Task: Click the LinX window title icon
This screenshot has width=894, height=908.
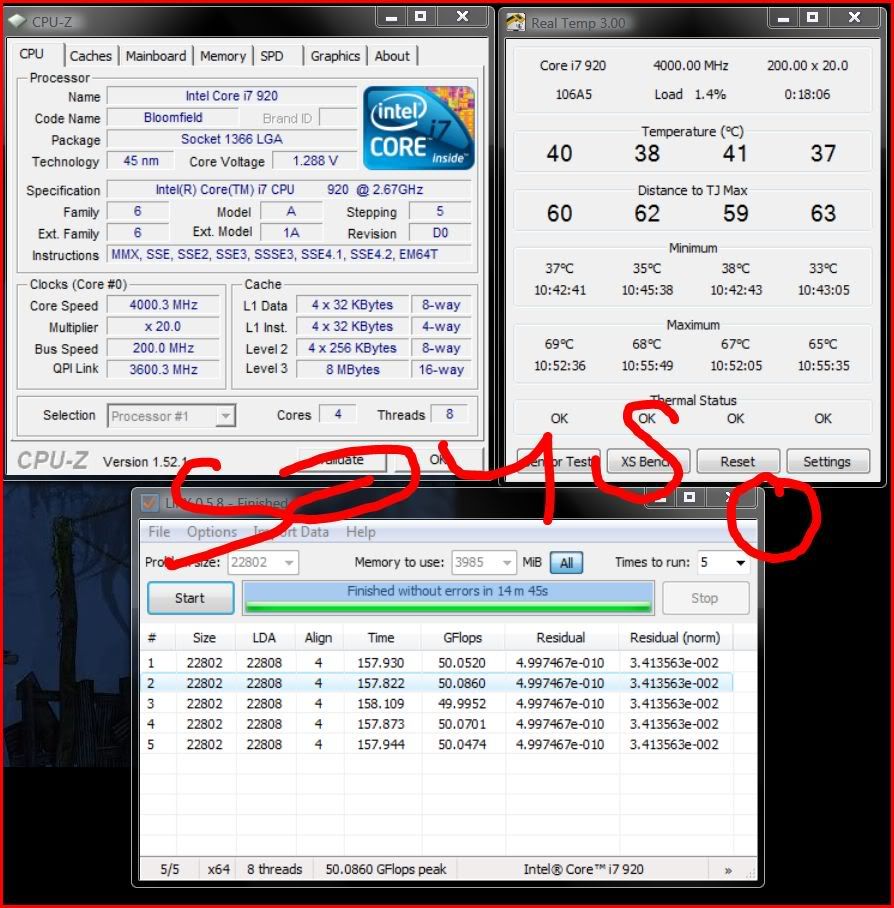Action: pyautogui.click(x=149, y=502)
